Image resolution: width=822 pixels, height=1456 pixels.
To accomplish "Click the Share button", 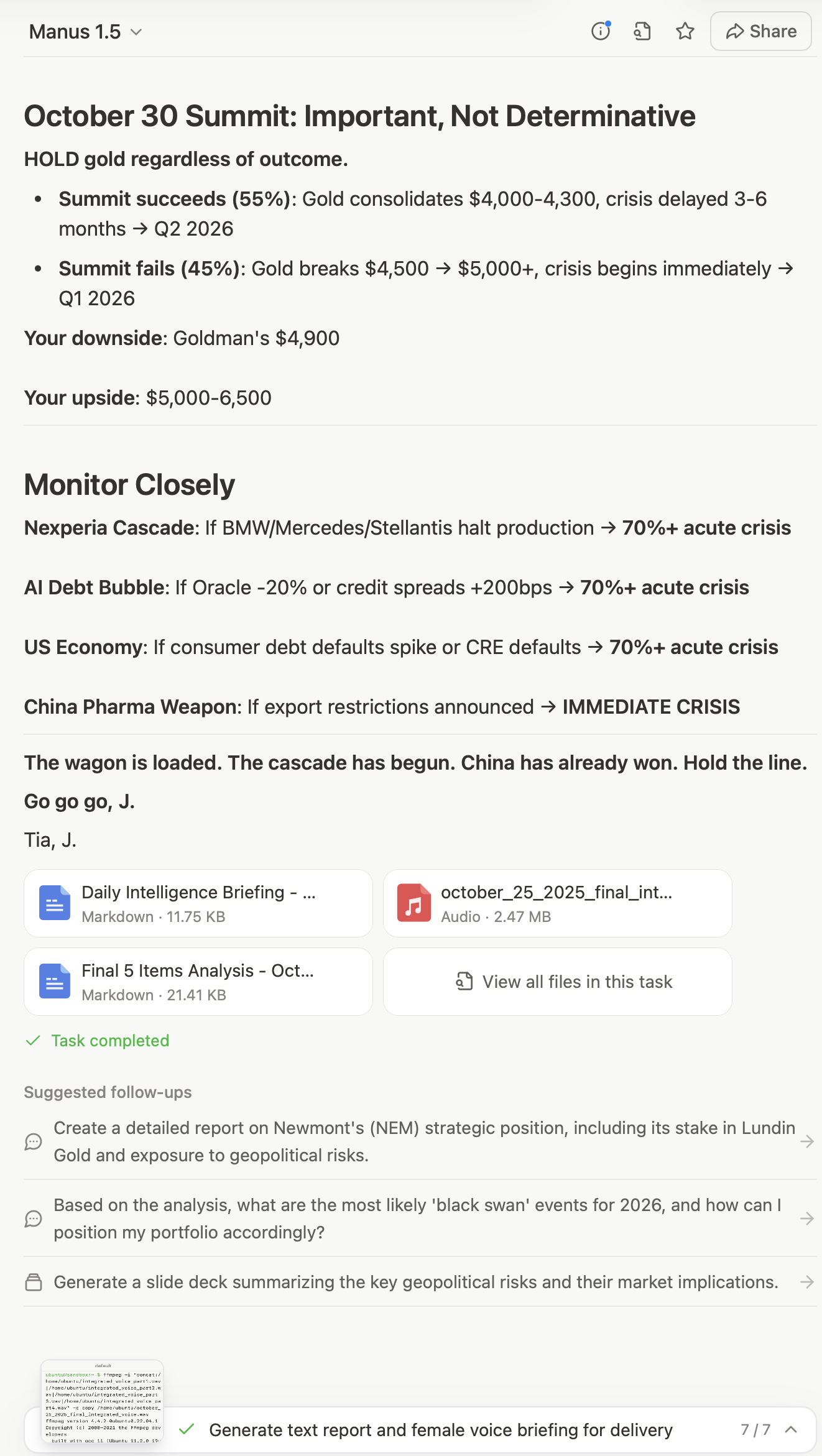I will 760,31.
